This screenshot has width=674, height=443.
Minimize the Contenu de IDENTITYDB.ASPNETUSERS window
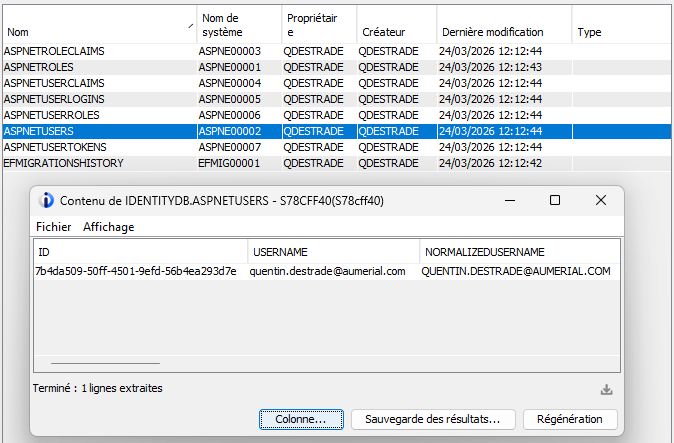coord(510,200)
